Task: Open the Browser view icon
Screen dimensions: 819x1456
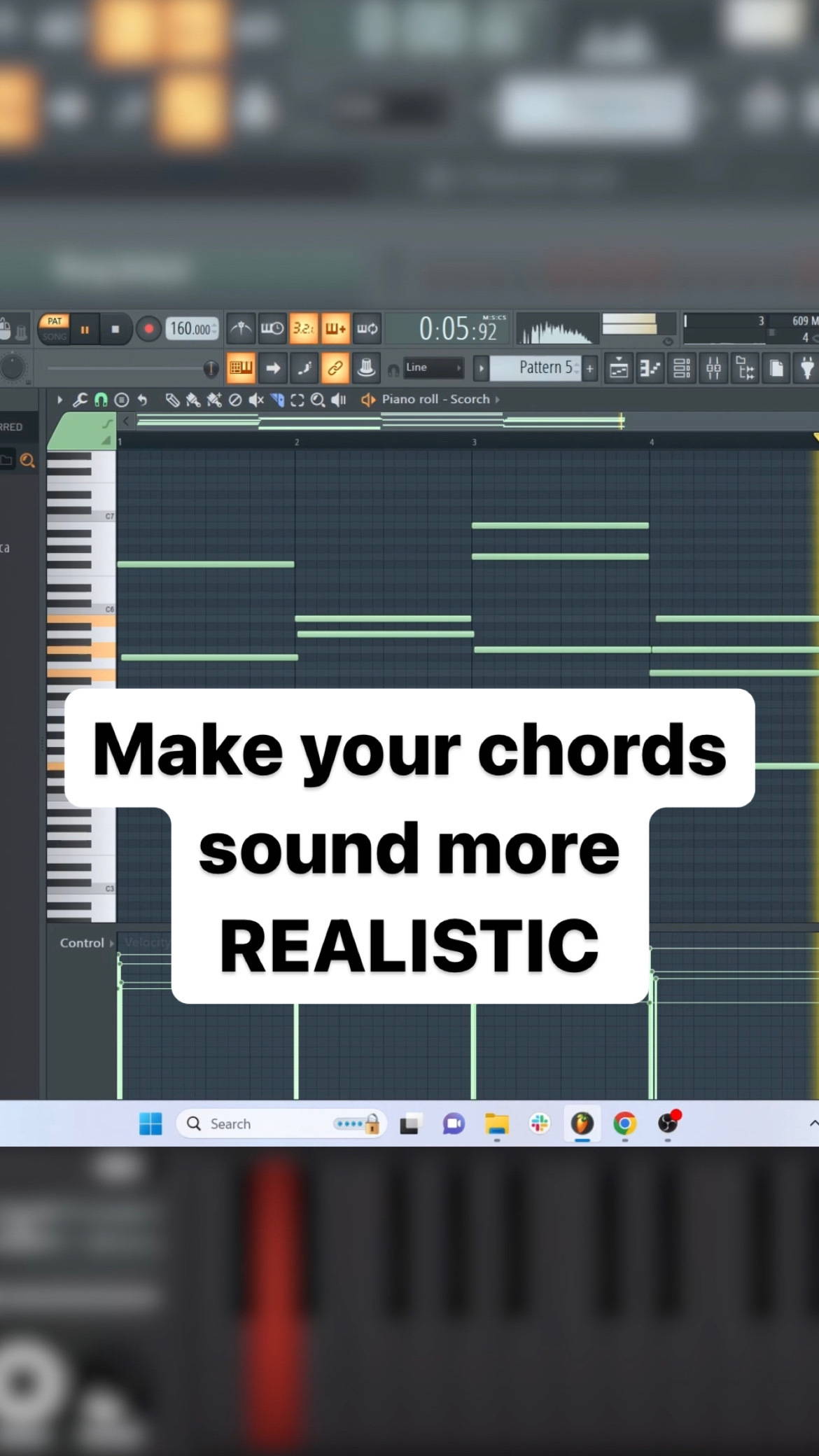Action: tap(745, 368)
